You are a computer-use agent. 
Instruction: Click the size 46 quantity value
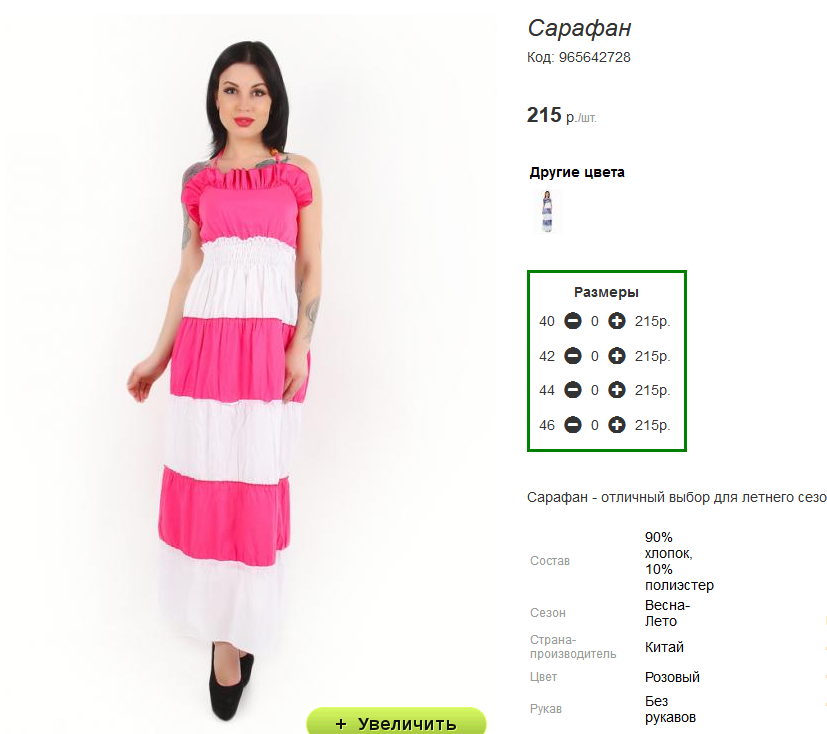(594, 426)
